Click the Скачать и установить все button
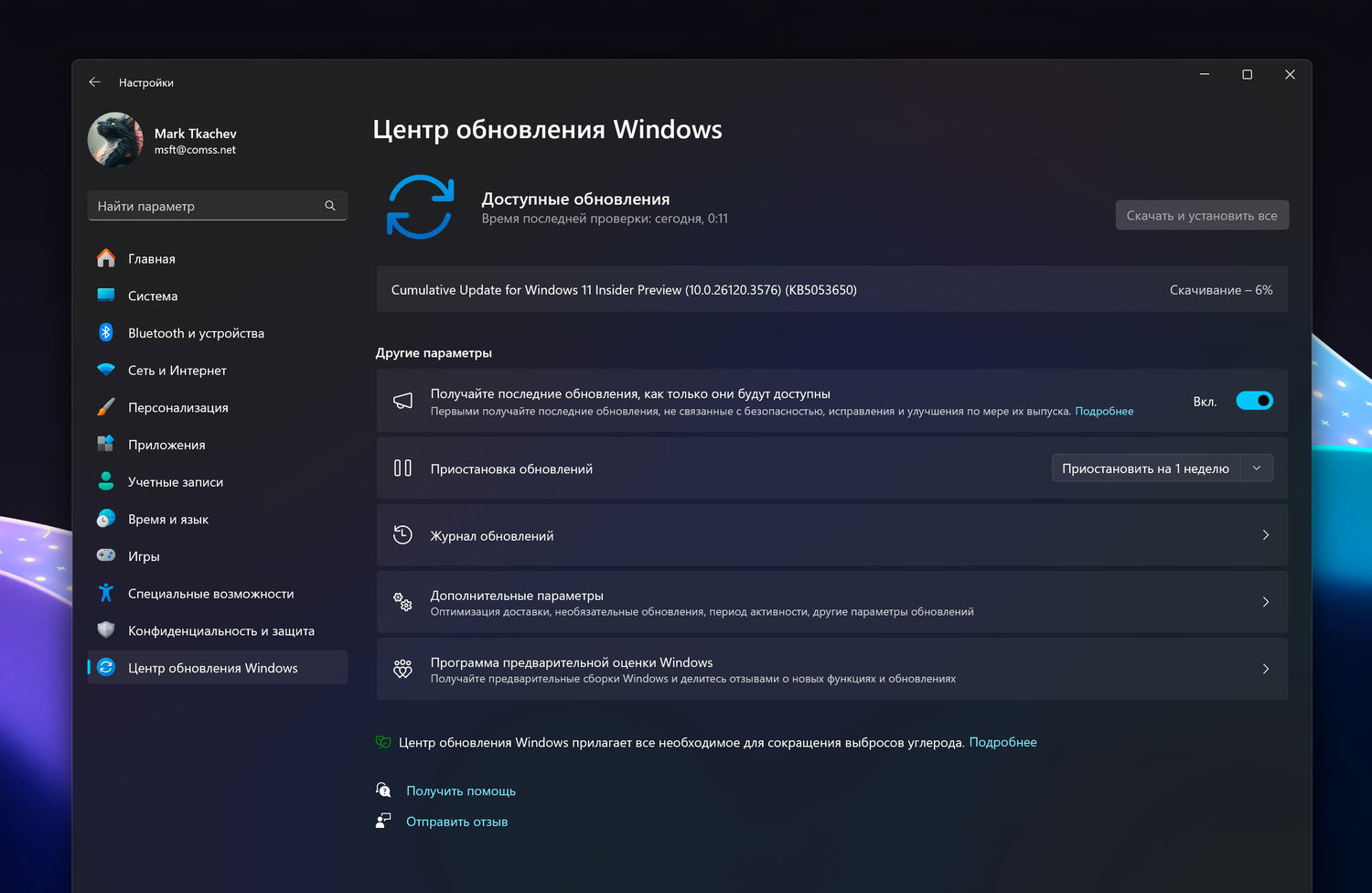1372x893 pixels. pyautogui.click(x=1202, y=215)
